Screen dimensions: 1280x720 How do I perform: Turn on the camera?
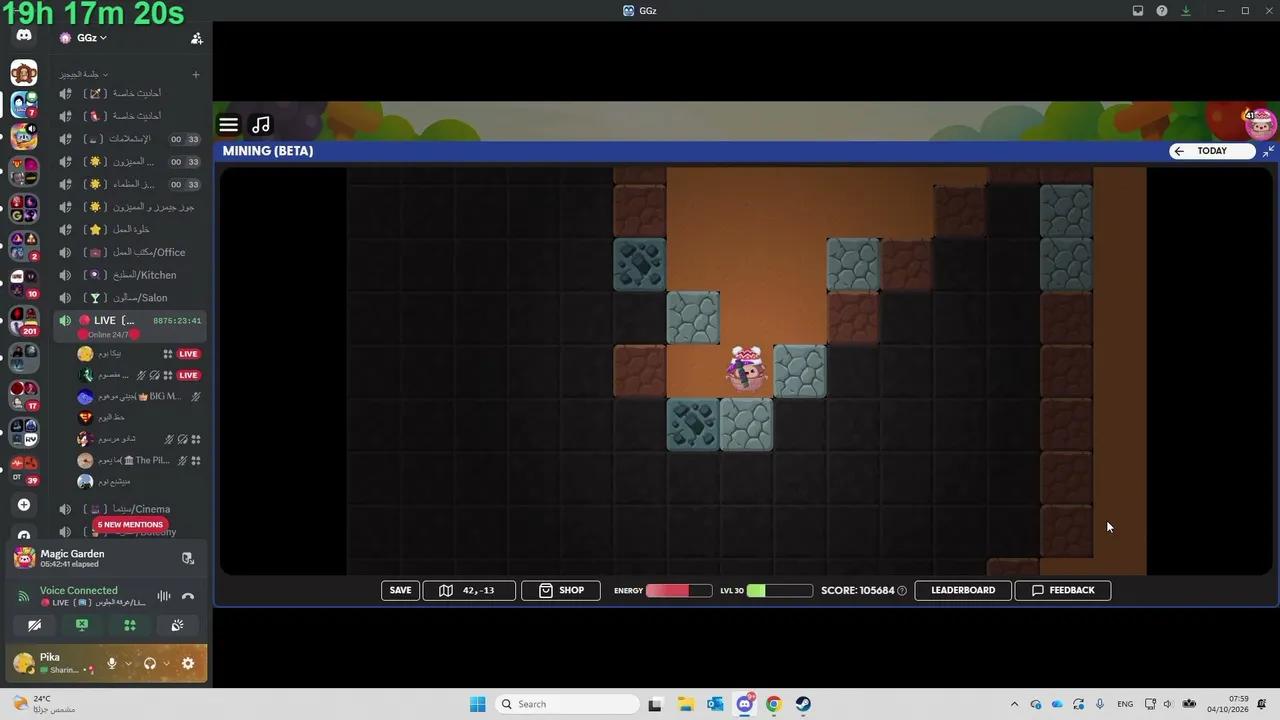click(34, 625)
